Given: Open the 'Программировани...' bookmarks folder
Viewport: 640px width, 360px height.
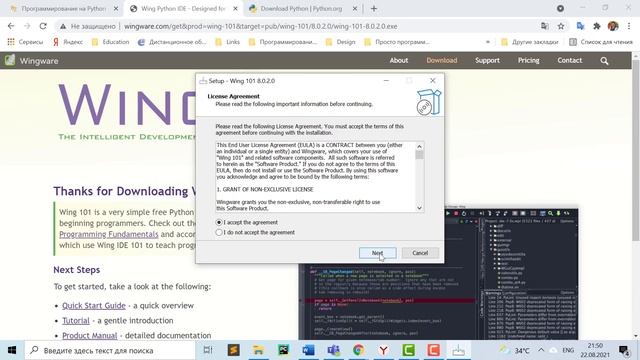Looking at the screenshot, I should [282, 42].
